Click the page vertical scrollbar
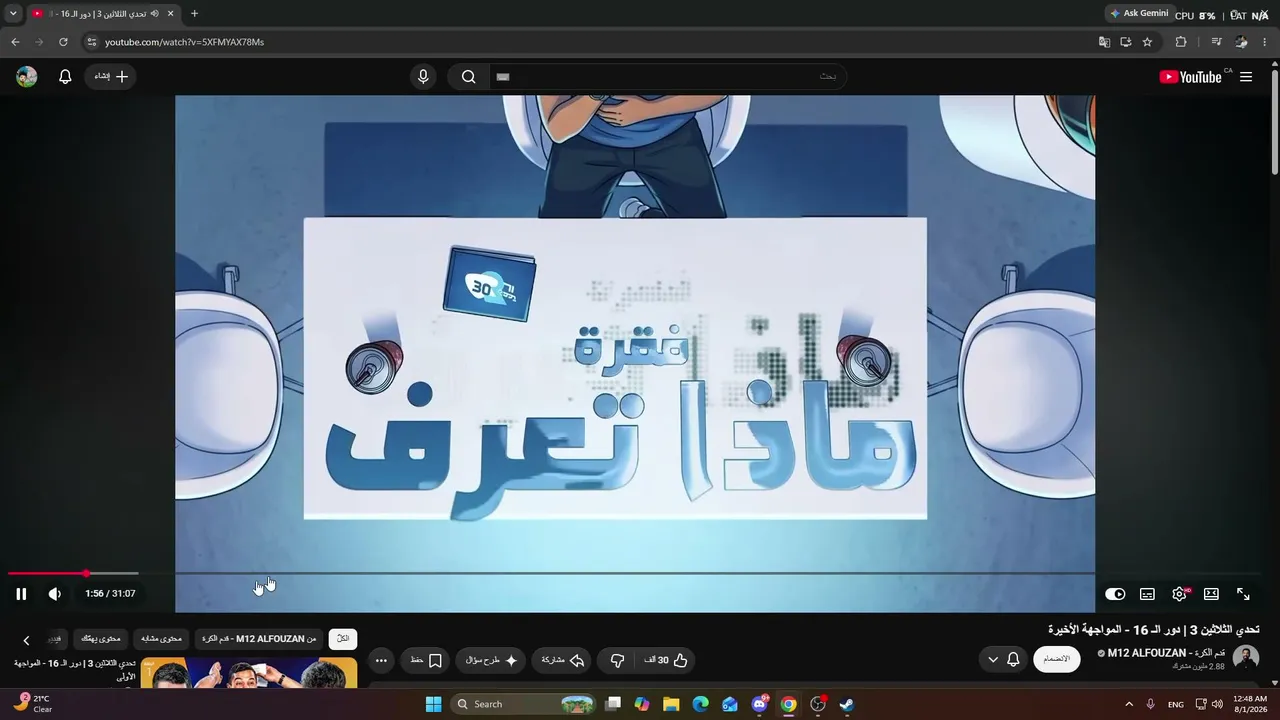The image size is (1280, 720). (x=1274, y=120)
